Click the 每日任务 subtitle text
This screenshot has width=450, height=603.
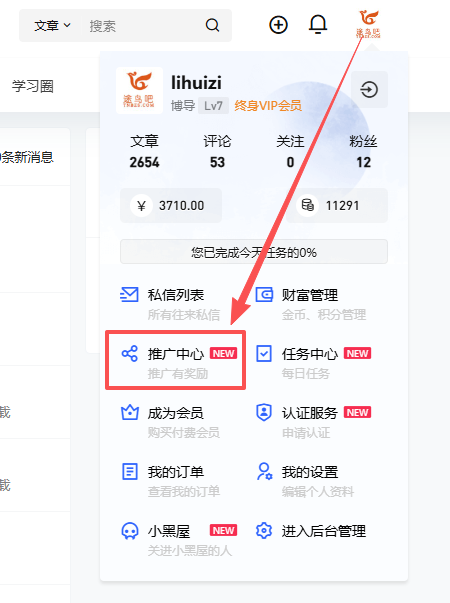[x=306, y=373]
